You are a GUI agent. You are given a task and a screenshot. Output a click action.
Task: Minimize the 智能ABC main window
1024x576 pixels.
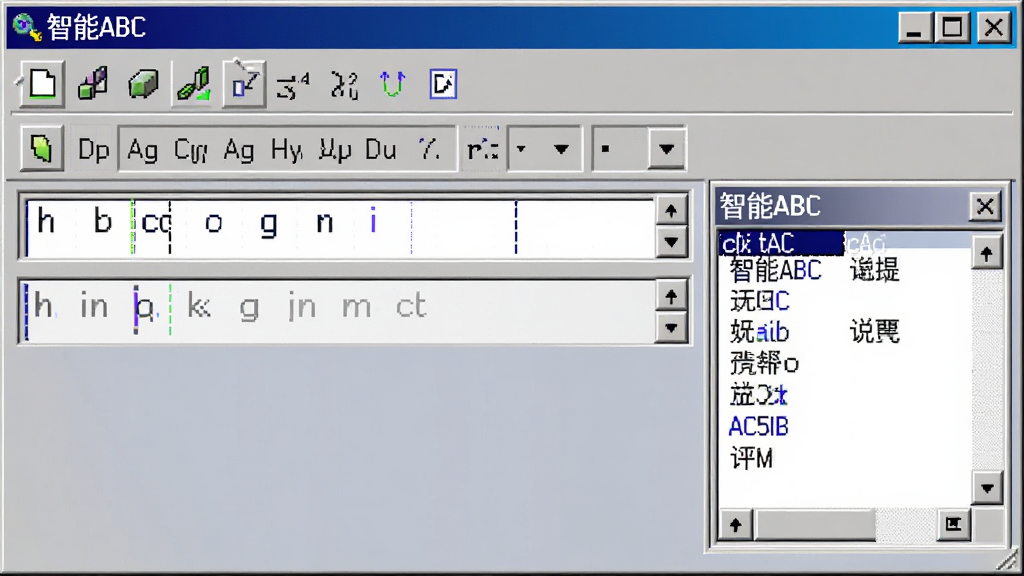(x=914, y=27)
